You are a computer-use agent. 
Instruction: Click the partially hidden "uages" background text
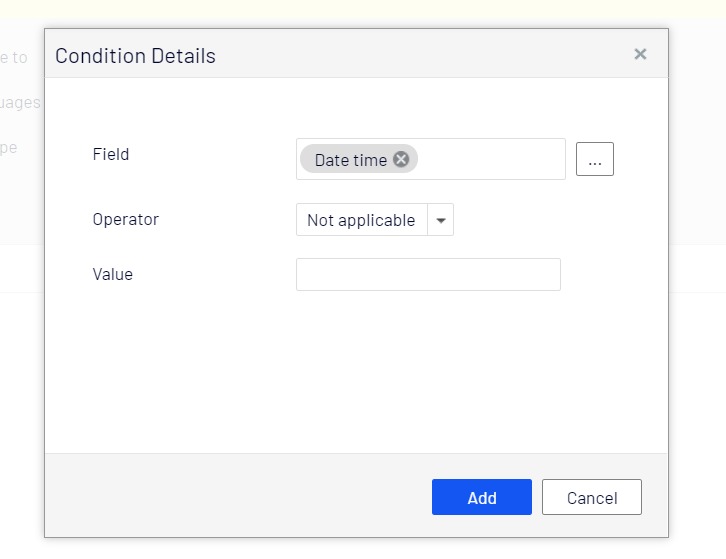[21, 102]
